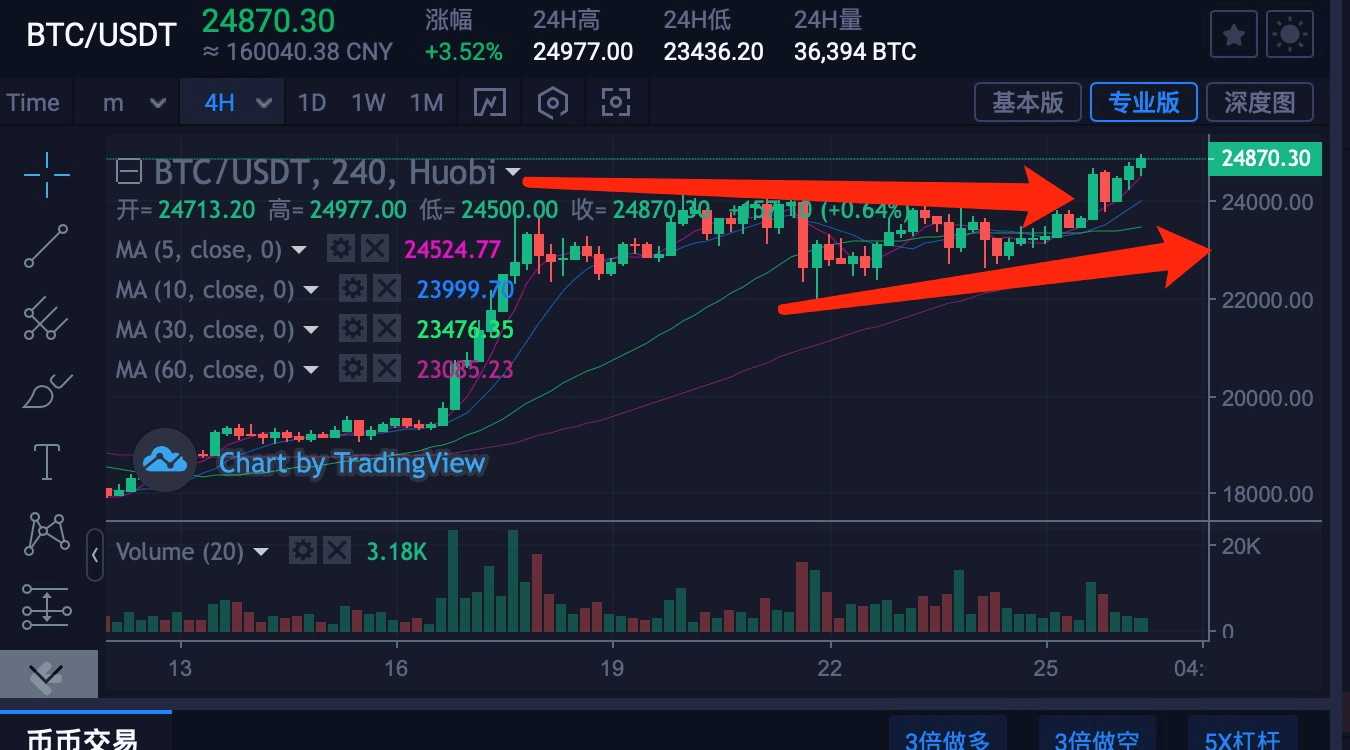Toggle light/dark theme with sun icon
The width and height of the screenshot is (1350, 750).
point(1290,36)
